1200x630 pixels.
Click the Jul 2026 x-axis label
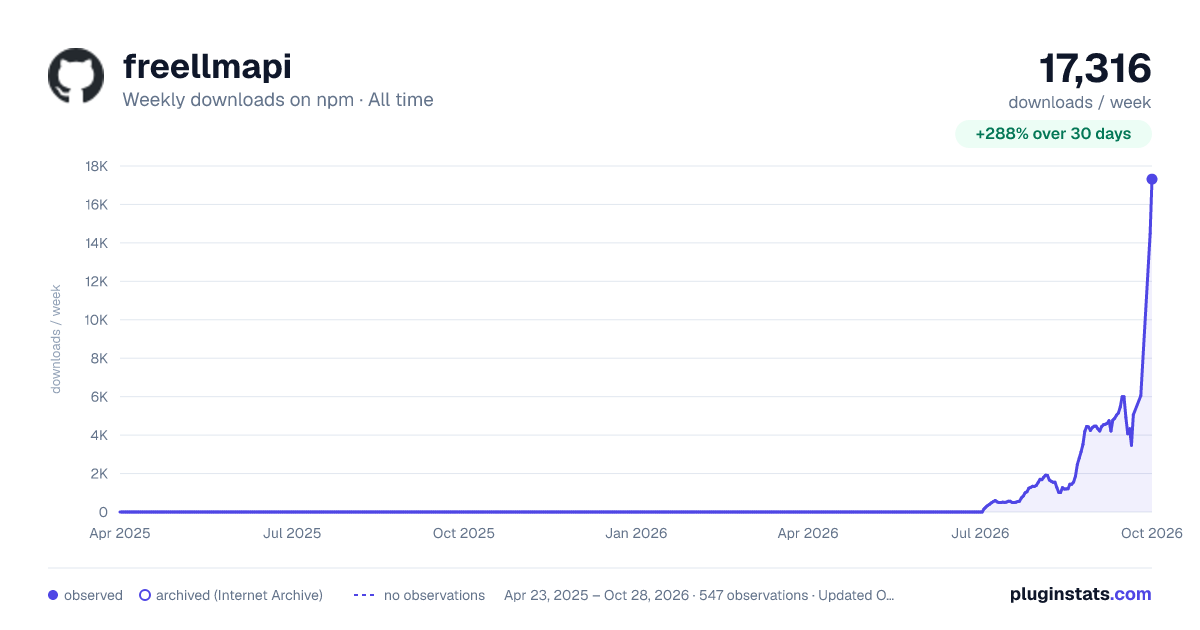(980, 533)
